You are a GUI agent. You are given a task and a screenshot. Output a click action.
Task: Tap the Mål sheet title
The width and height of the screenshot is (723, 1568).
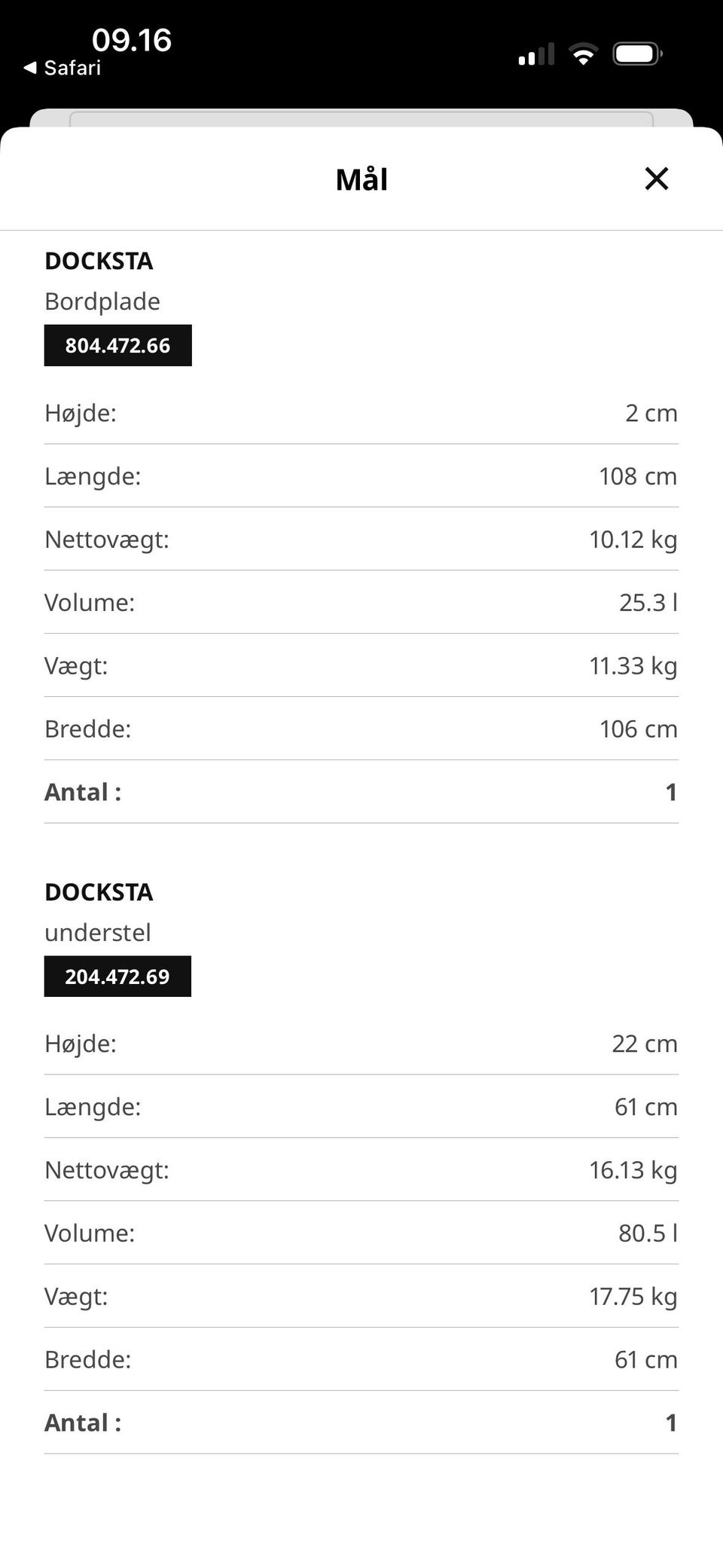[361, 179]
